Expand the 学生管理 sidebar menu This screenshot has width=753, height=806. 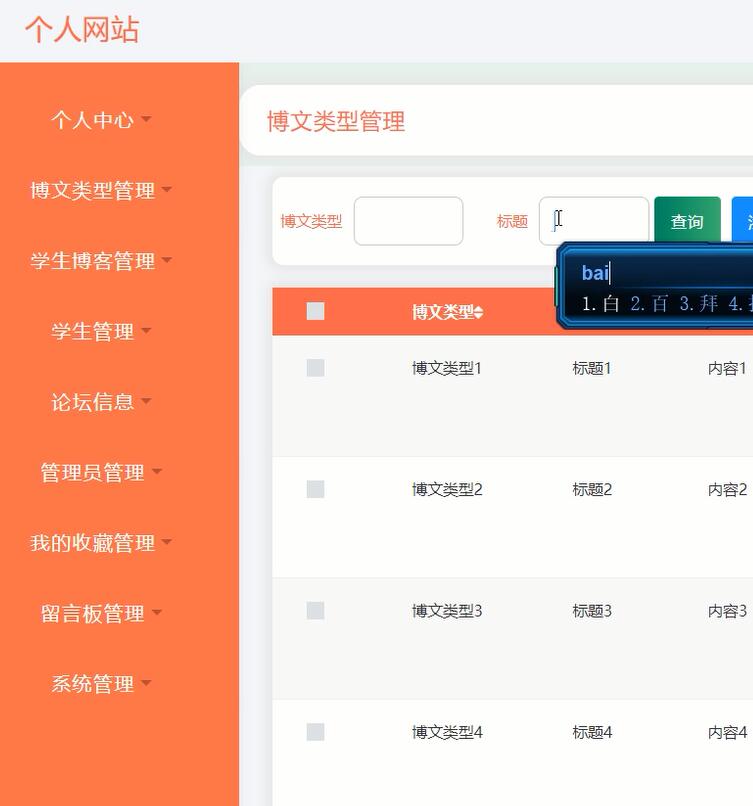[101, 331]
